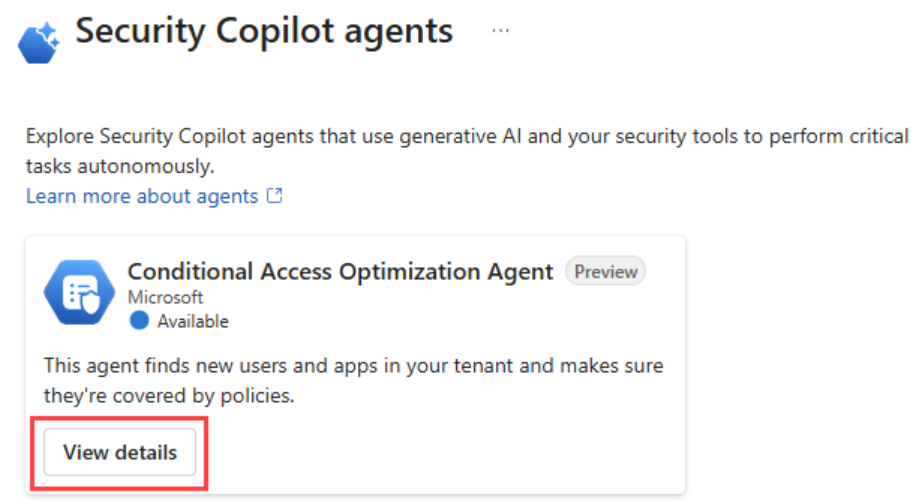Click the 'tasks autonomously' text line
This screenshot has height=504, width=916.
coord(120,165)
